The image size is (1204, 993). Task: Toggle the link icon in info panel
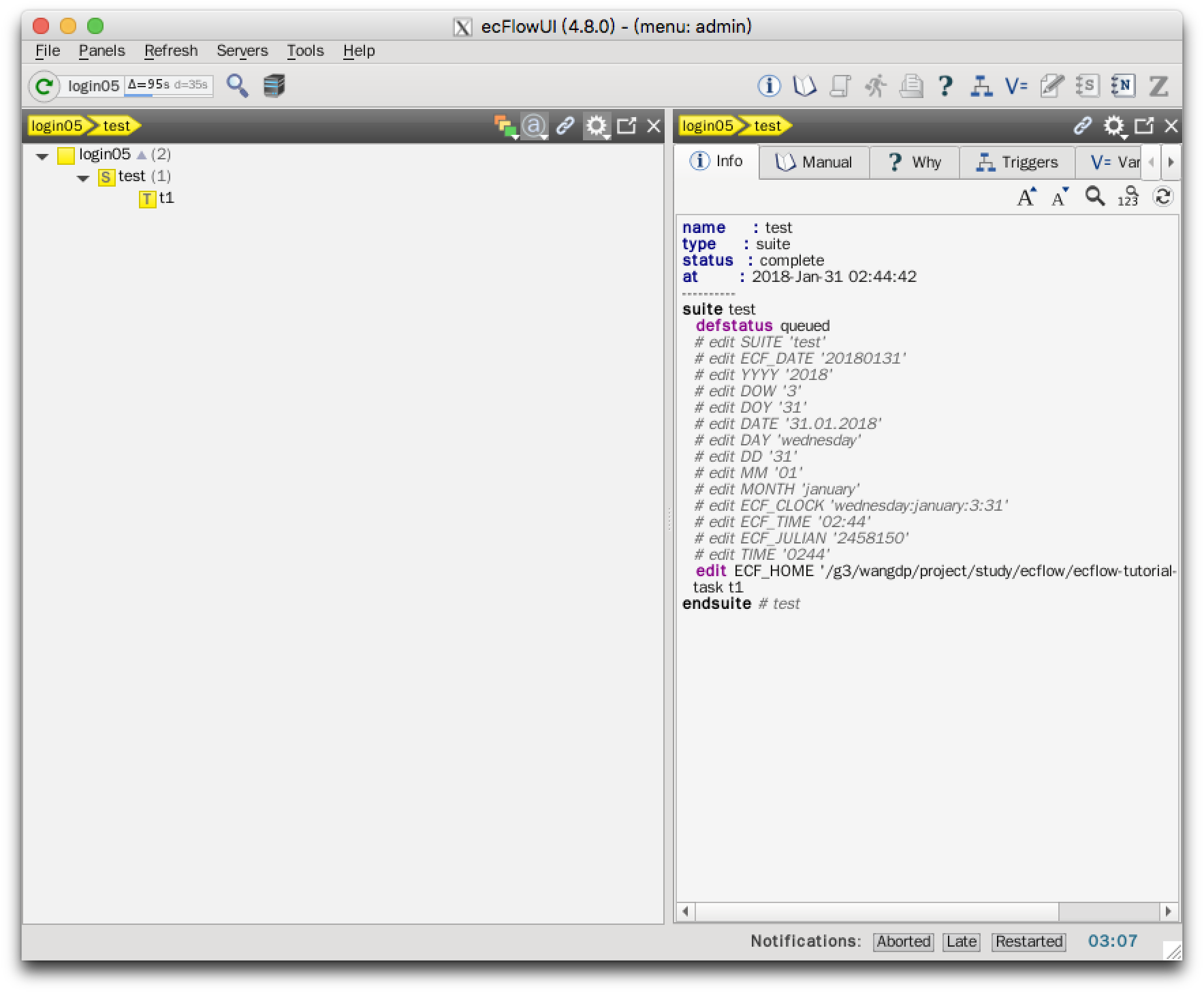point(1083,126)
